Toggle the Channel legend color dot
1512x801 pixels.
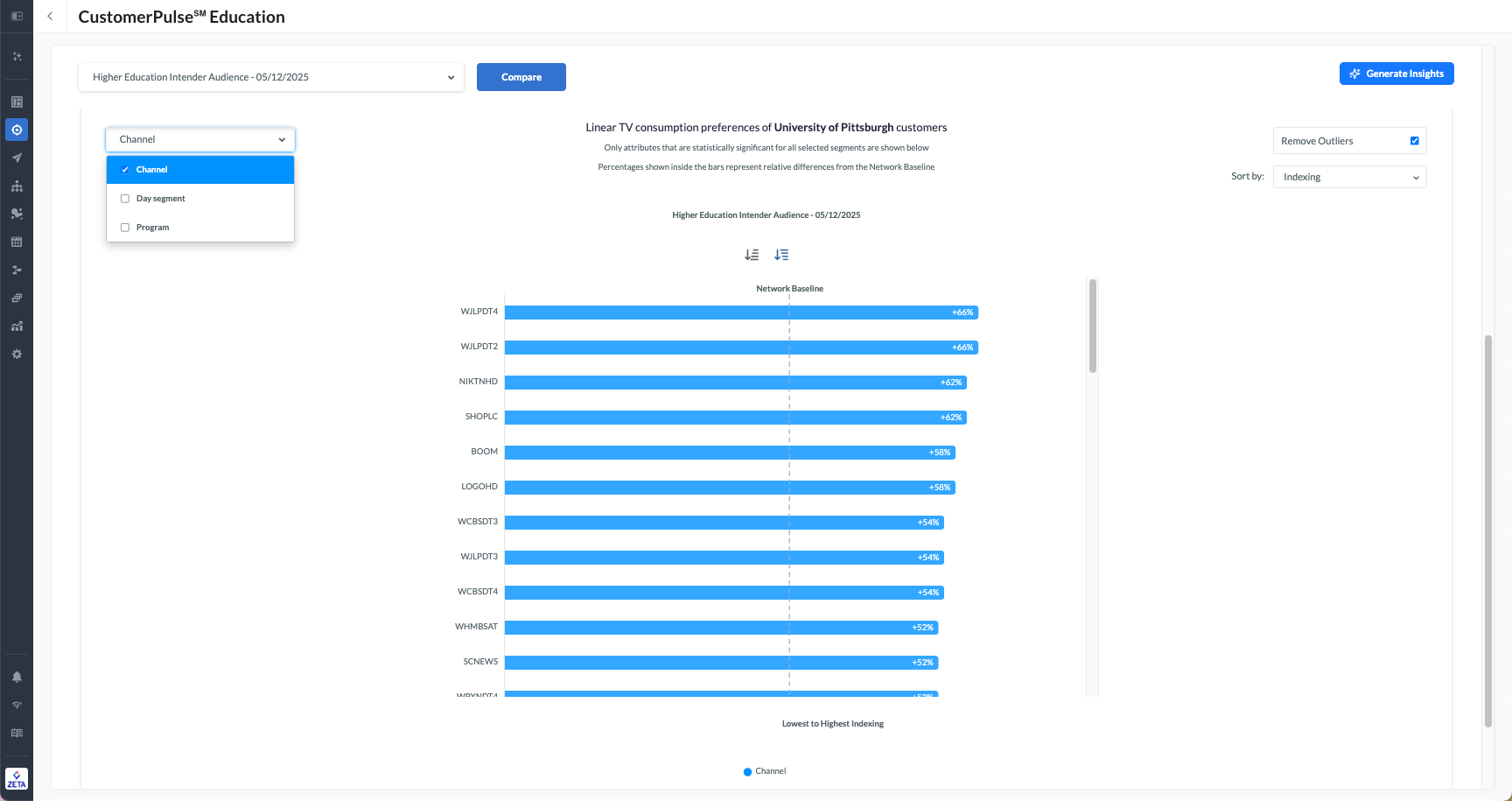coord(747,772)
